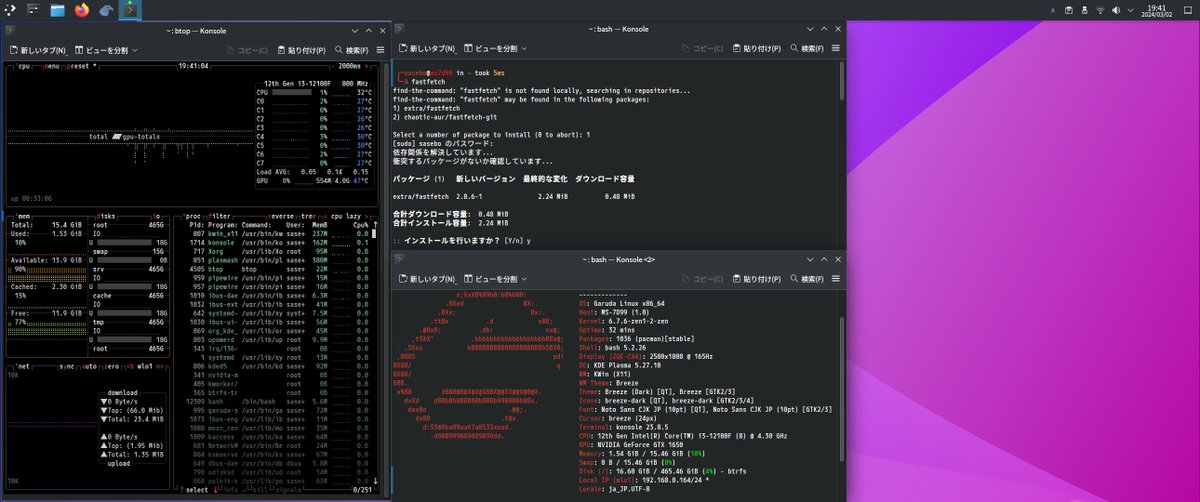
Task: Click Copy in upper bash Konsole toolbar
Action: click(x=702, y=48)
